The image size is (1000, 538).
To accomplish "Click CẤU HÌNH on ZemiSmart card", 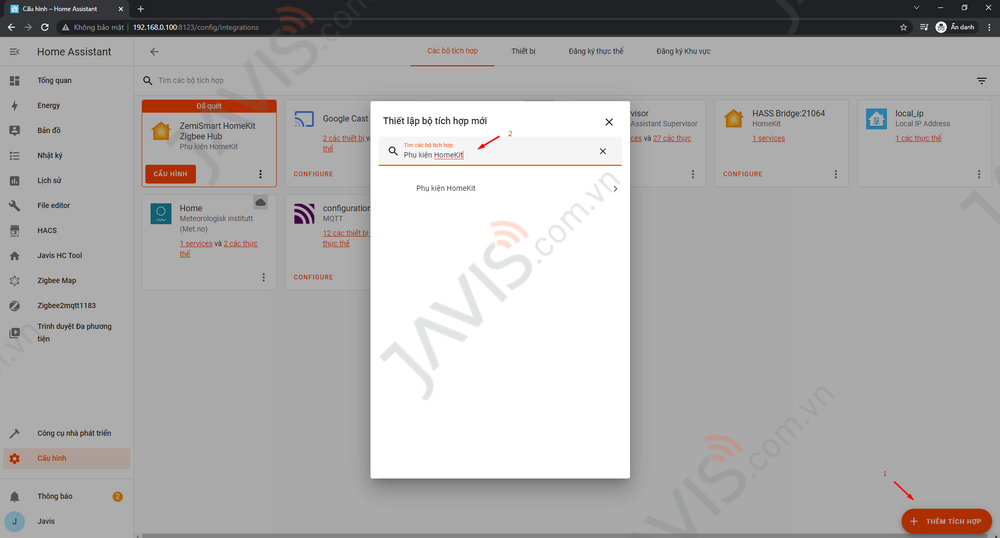I will (170, 174).
